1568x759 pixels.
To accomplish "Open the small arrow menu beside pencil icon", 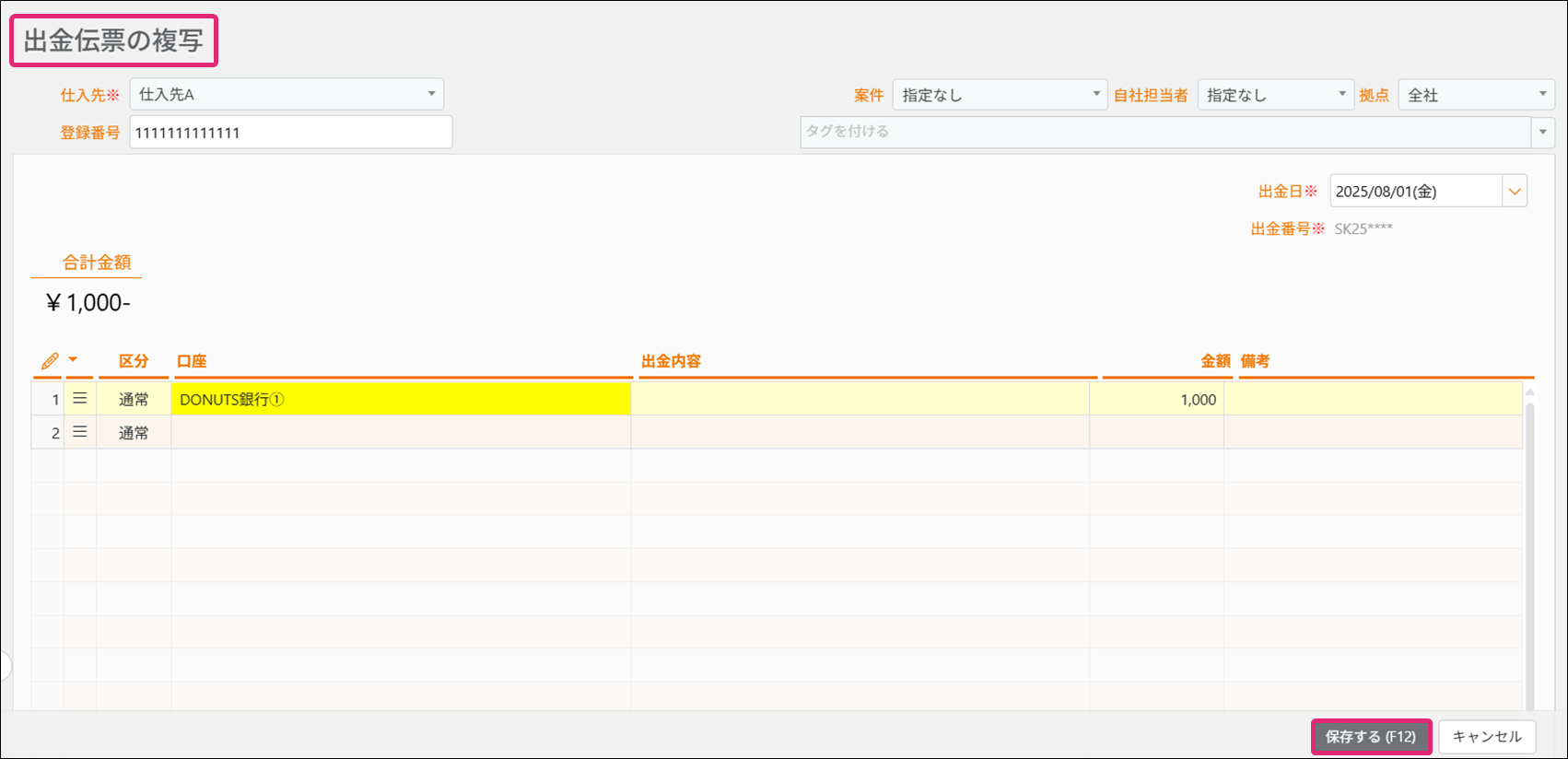I will [x=74, y=360].
